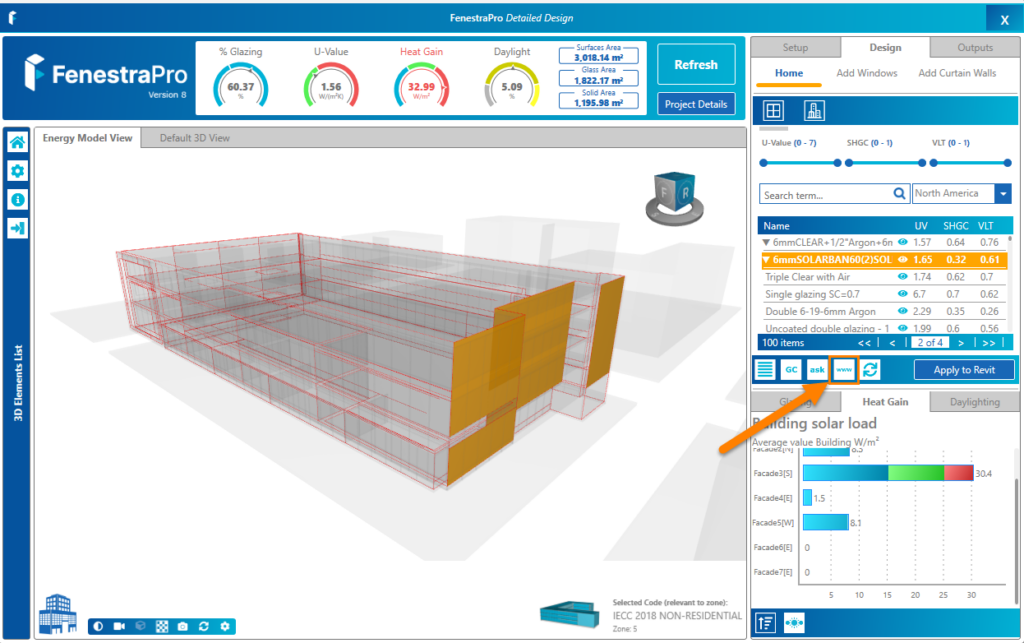Click the % Glazing gauge

click(x=240, y=85)
